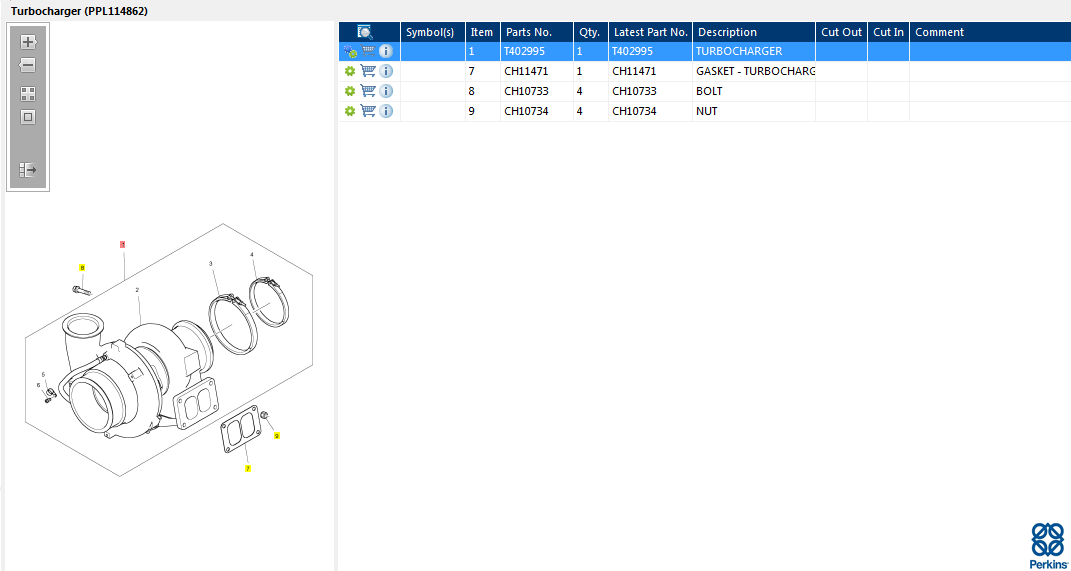Click the list export arrow icon
This screenshot has height=571, width=1071.
27,170
